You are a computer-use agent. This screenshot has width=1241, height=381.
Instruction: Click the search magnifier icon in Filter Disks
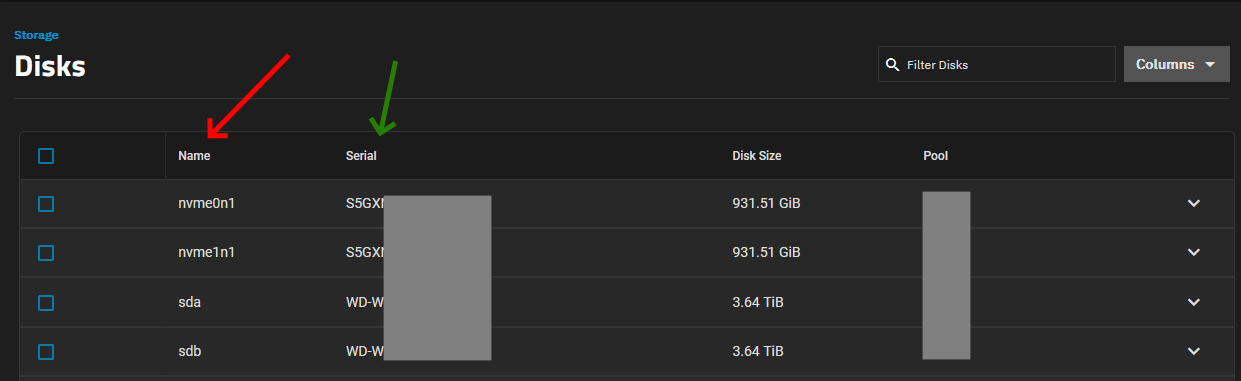[892, 65]
